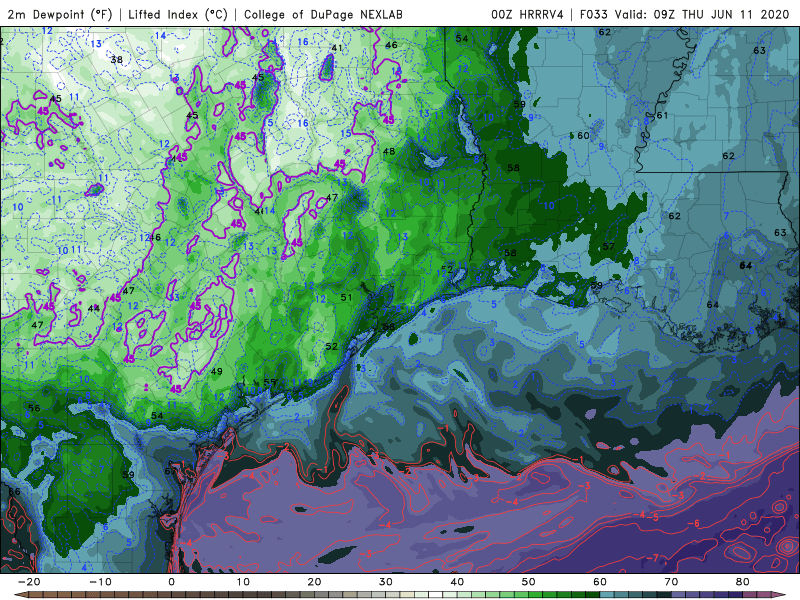Click the 20 label on the color scale
Screen dimensions: 800x600
coord(314,582)
